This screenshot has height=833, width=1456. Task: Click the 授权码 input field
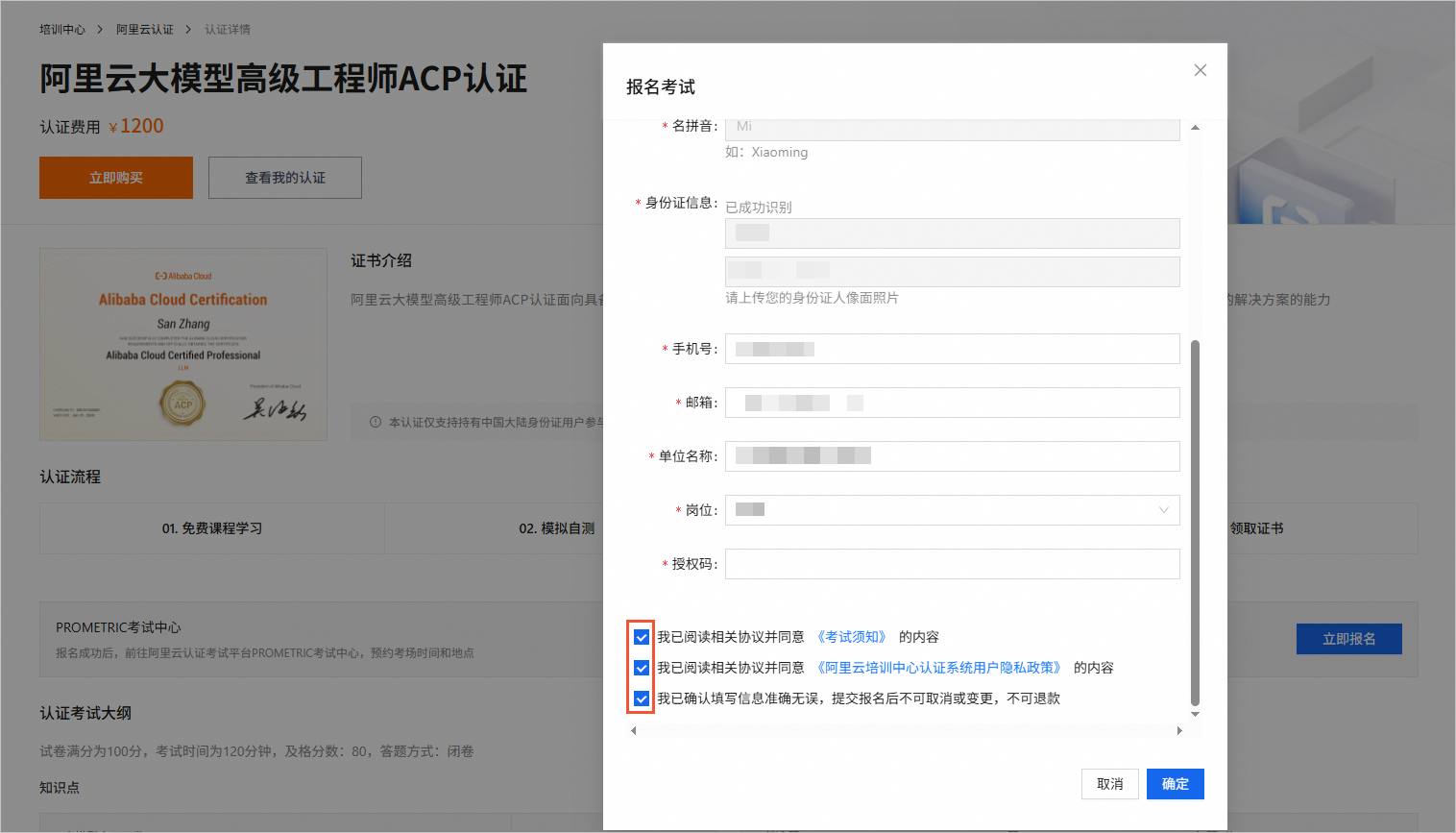point(952,564)
